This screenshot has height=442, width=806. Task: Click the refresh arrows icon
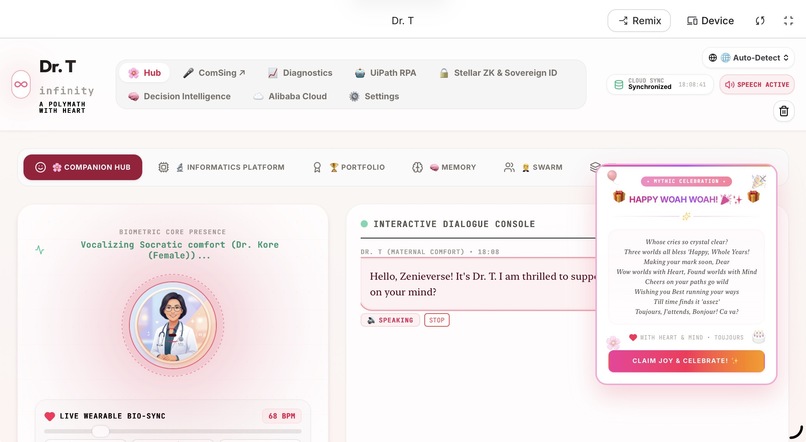coord(760,21)
